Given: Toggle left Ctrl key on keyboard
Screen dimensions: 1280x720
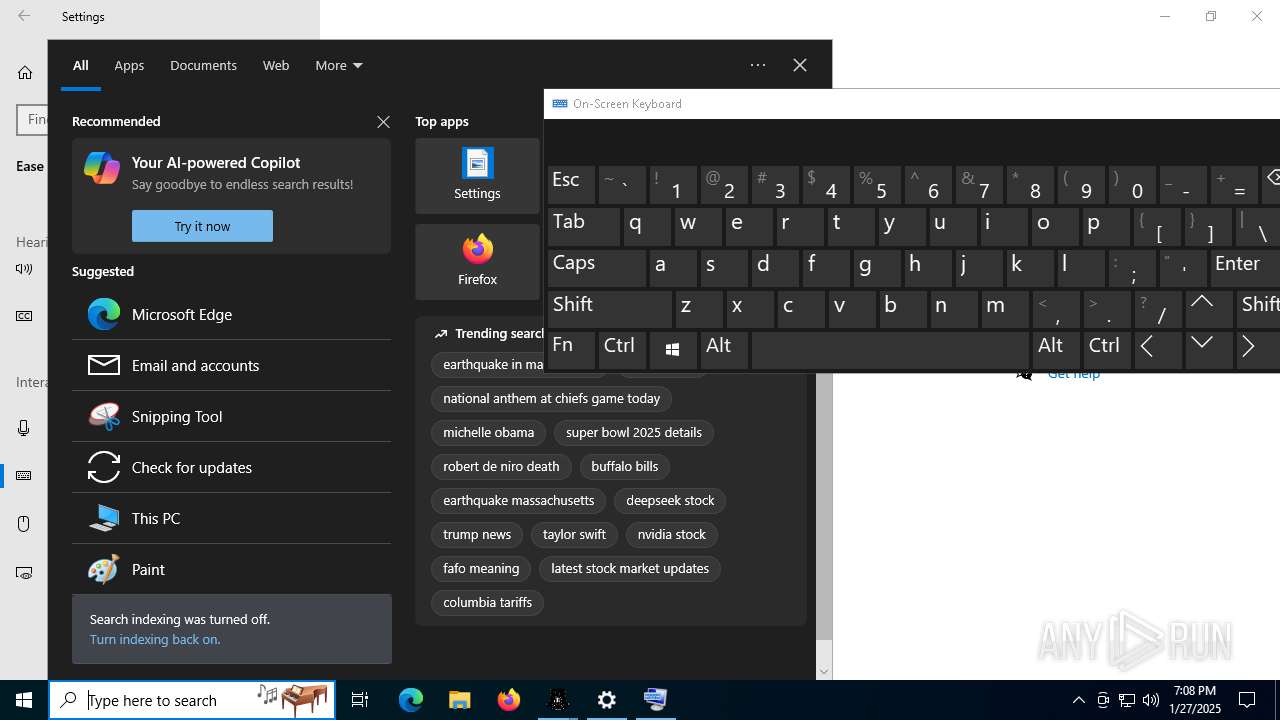Looking at the screenshot, I should pos(622,350).
